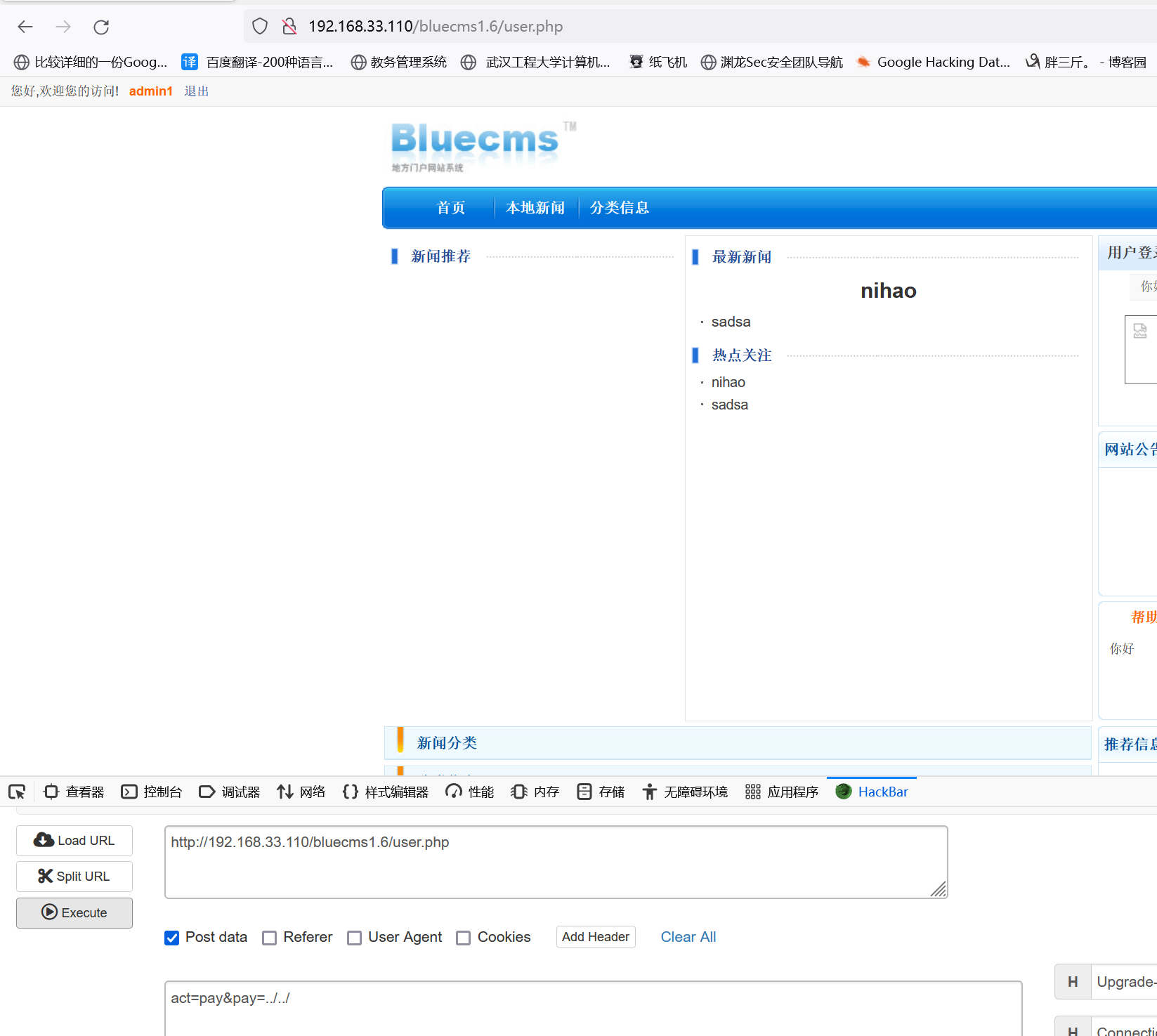This screenshot has height=1036, width=1157.
Task: Open the 教务管理系统 bookmark
Action: click(x=399, y=62)
